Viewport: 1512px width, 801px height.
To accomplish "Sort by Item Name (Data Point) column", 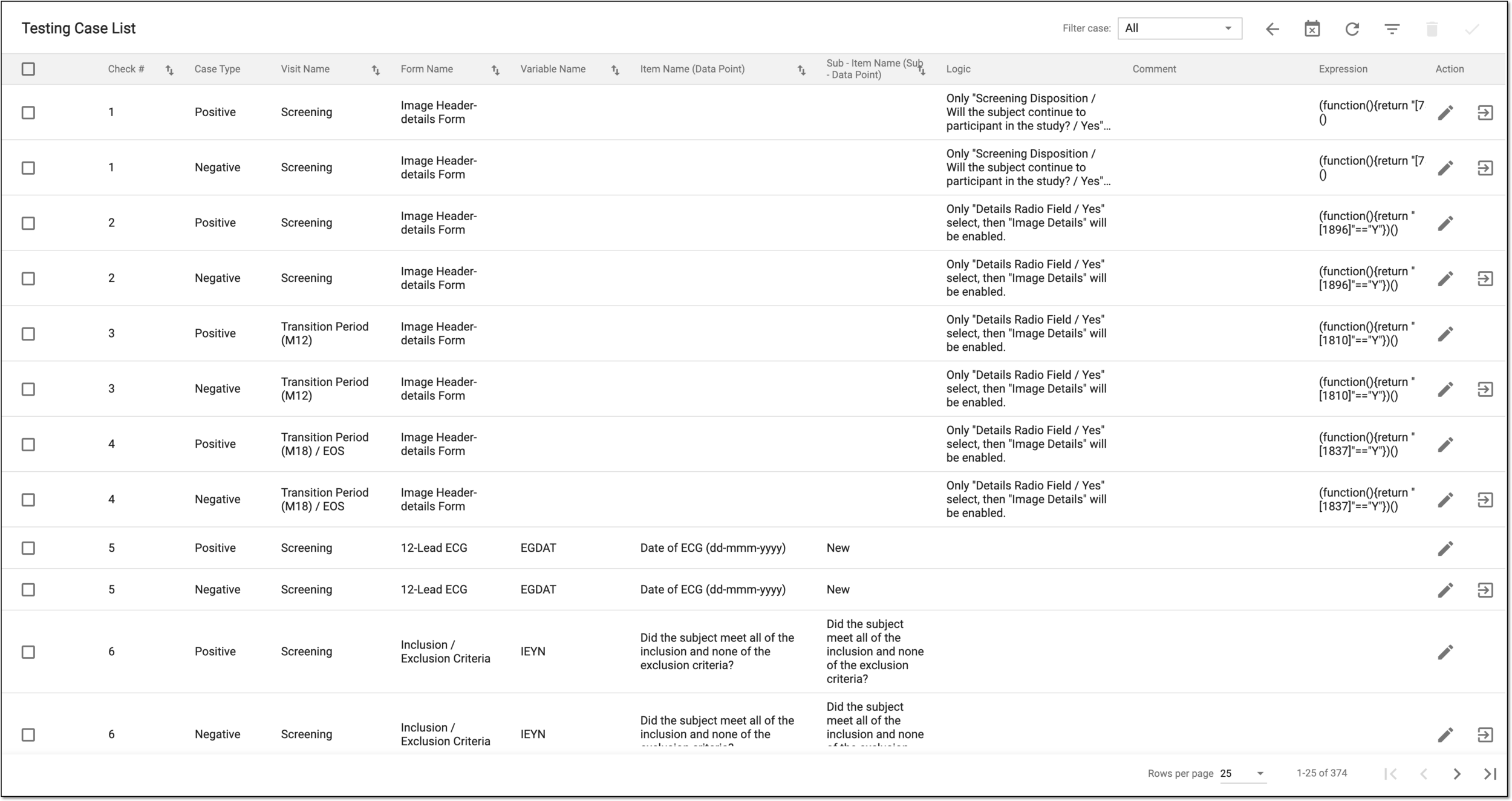I will click(801, 70).
